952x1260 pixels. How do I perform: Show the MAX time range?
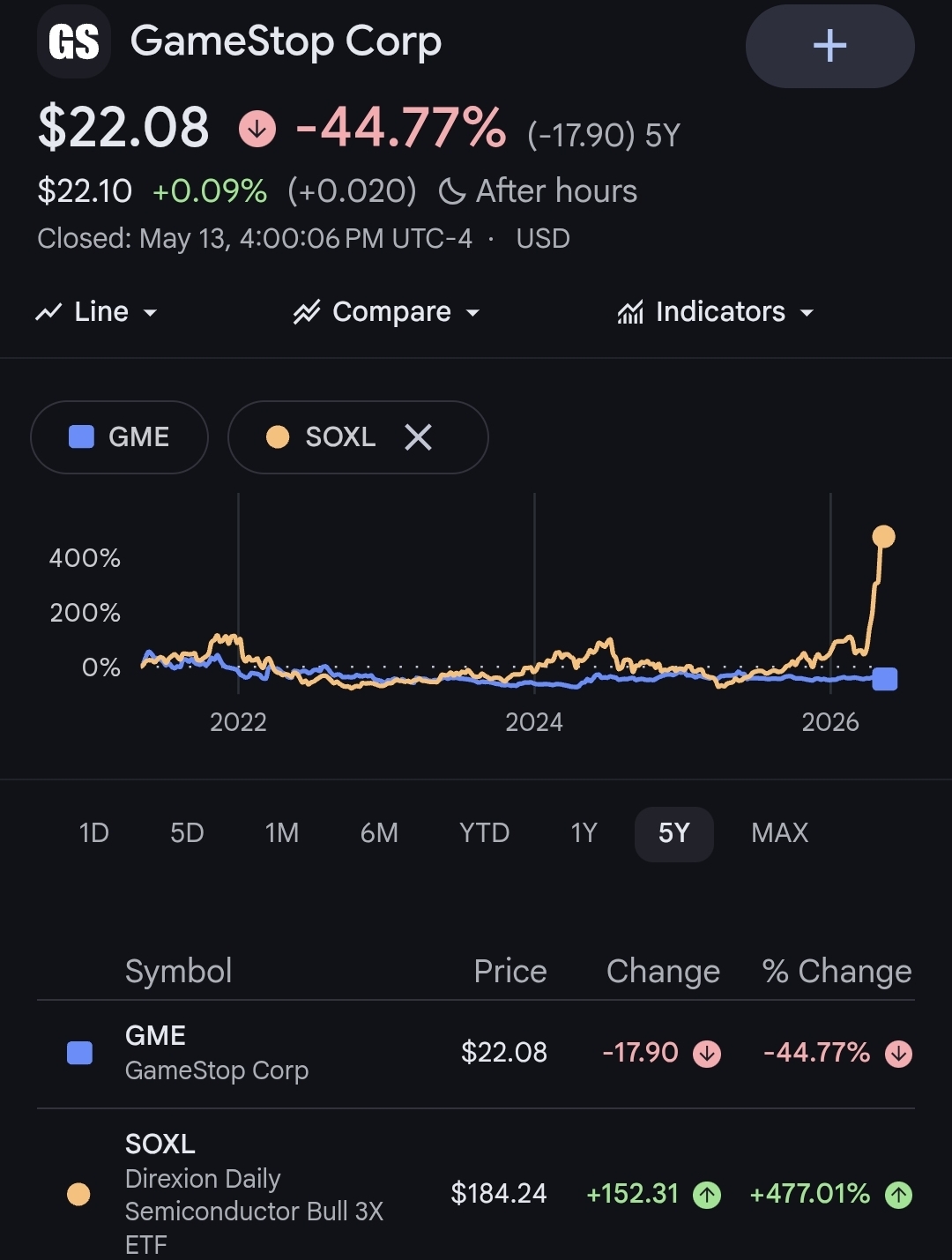click(x=779, y=833)
